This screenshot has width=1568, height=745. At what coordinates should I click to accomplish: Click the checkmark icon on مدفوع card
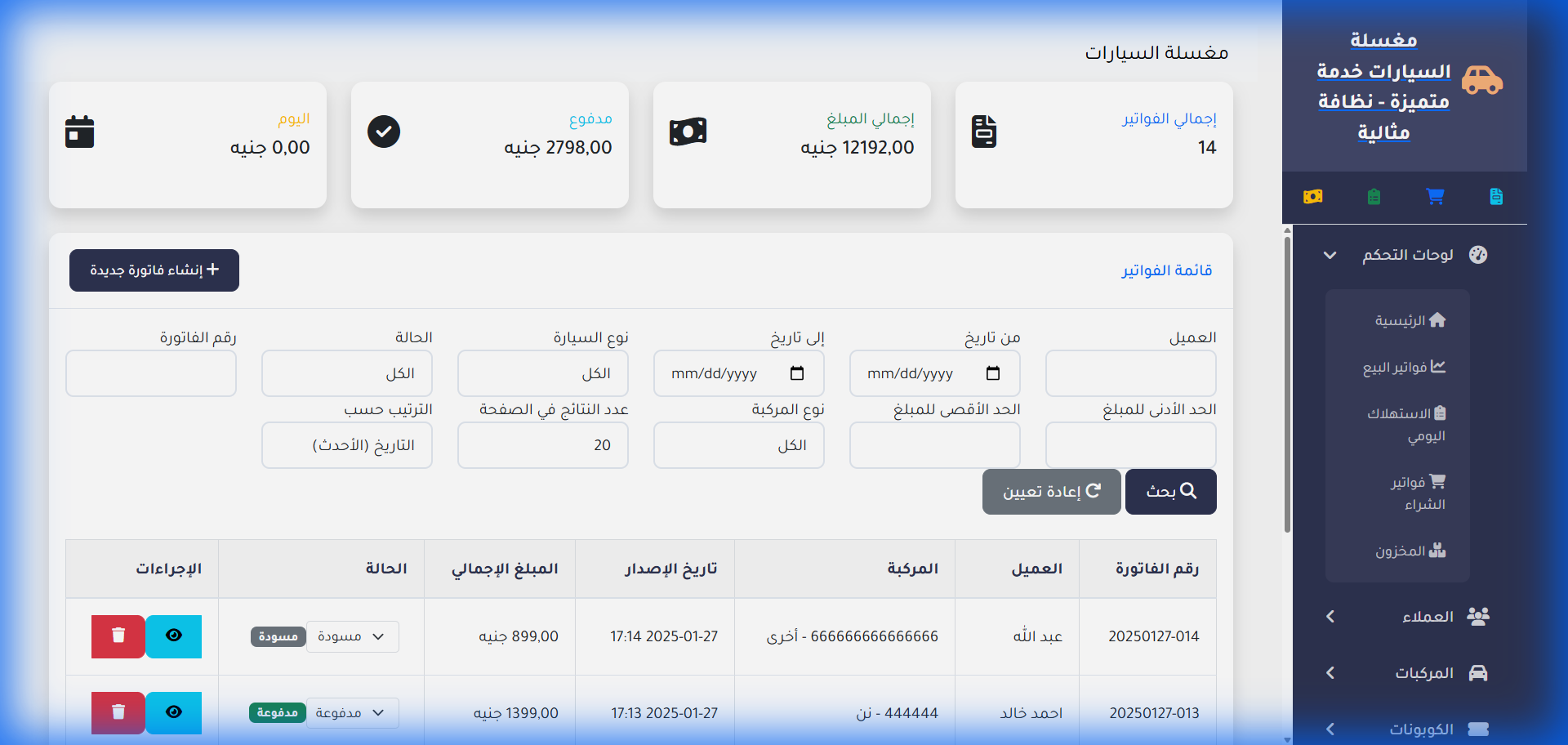pos(384,132)
